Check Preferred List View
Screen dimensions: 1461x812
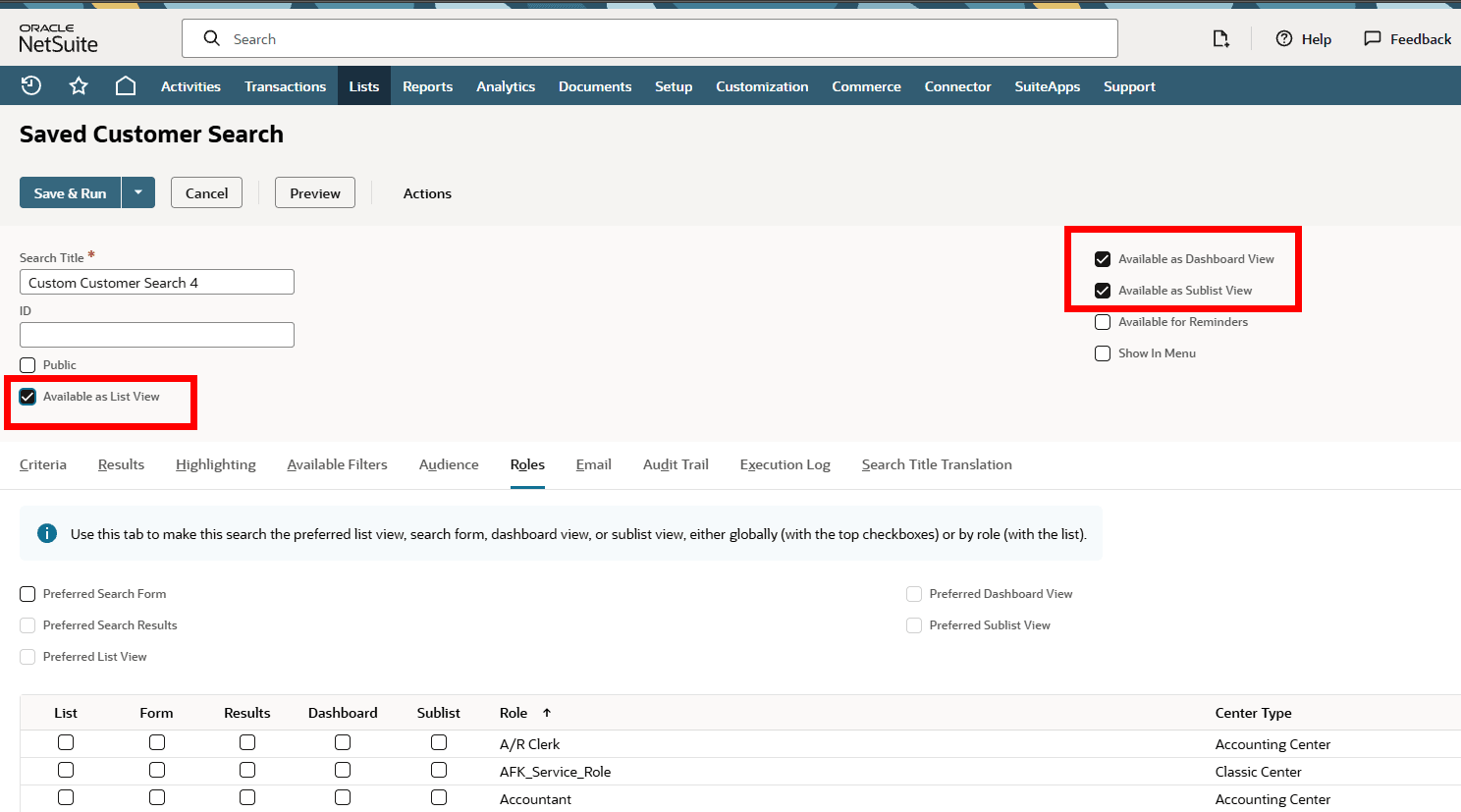pyautogui.click(x=27, y=657)
